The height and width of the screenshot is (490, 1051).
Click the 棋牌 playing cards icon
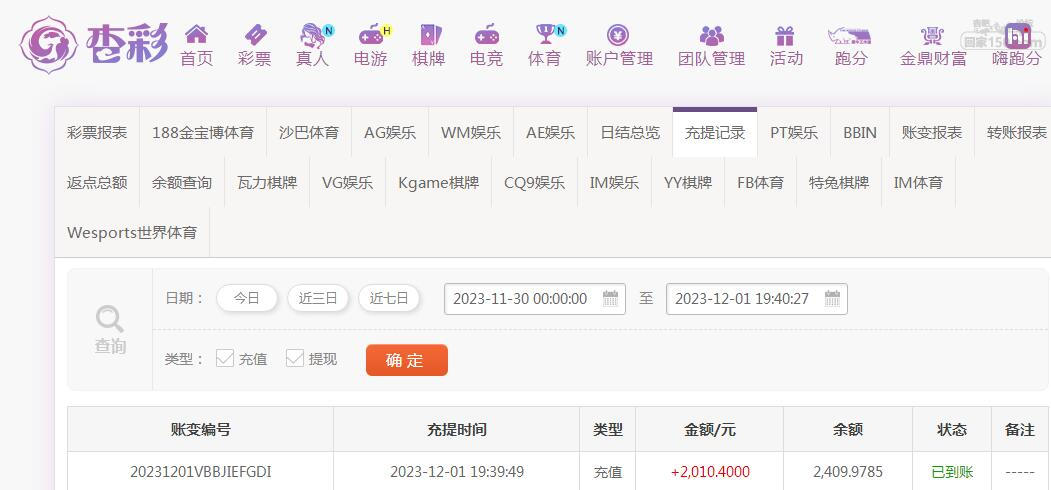click(x=428, y=35)
